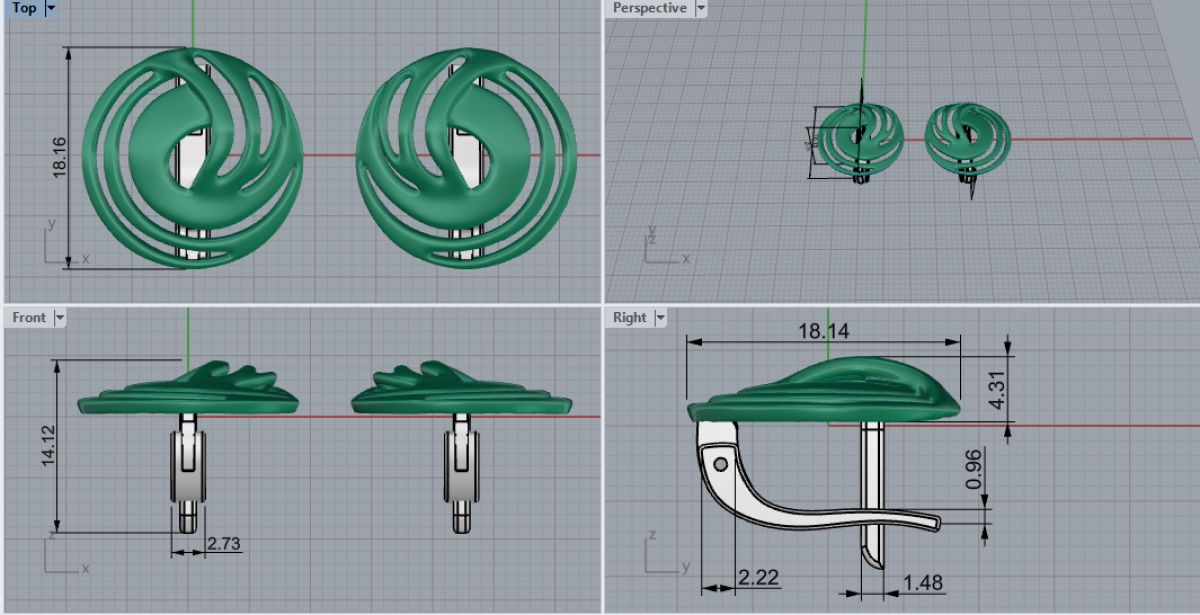Select the 1.48 dimension in Right view
The width and height of the screenshot is (1200, 615).
(923, 581)
